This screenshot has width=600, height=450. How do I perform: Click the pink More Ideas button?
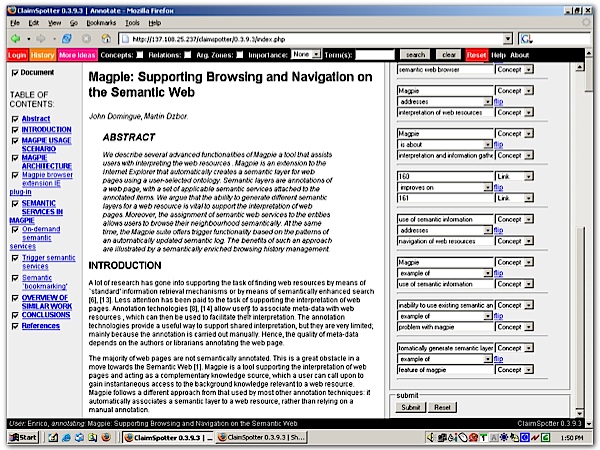[x=77, y=55]
